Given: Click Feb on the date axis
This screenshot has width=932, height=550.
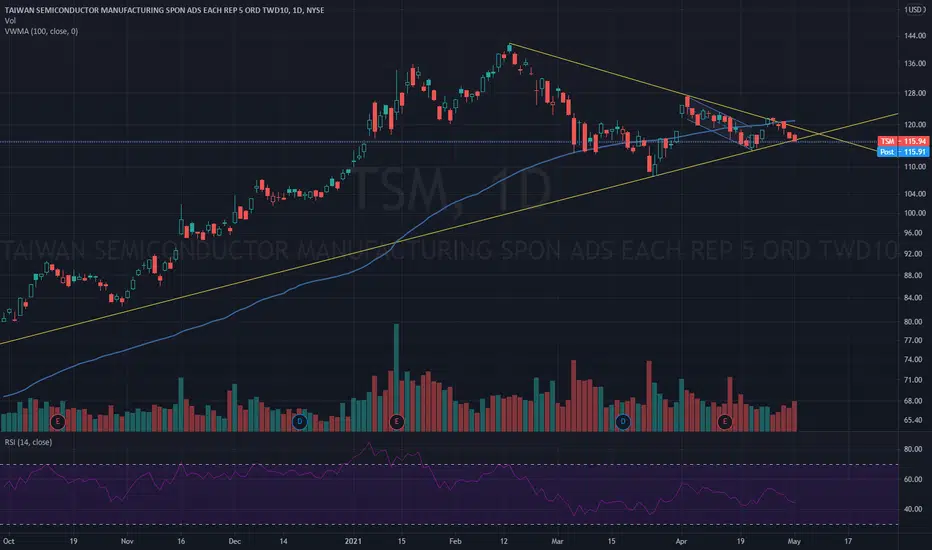Looking at the screenshot, I should (455, 542).
